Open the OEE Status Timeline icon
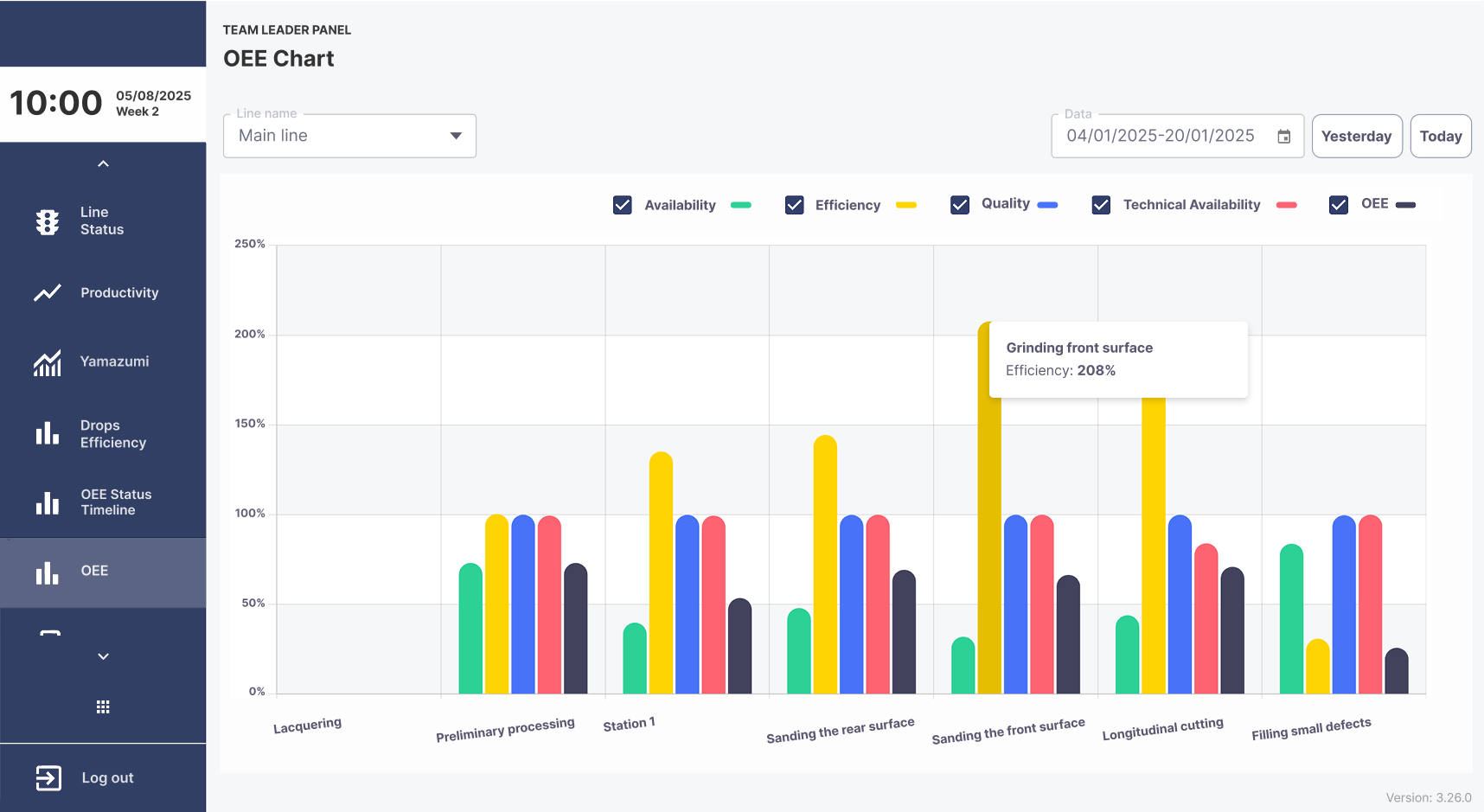This screenshot has height=812, width=1484. (x=48, y=502)
